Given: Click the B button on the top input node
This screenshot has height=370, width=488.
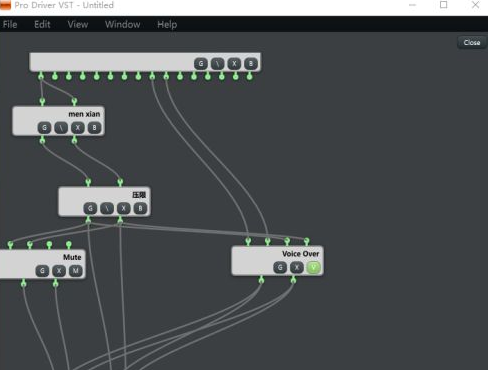Looking at the screenshot, I should coord(251,64).
